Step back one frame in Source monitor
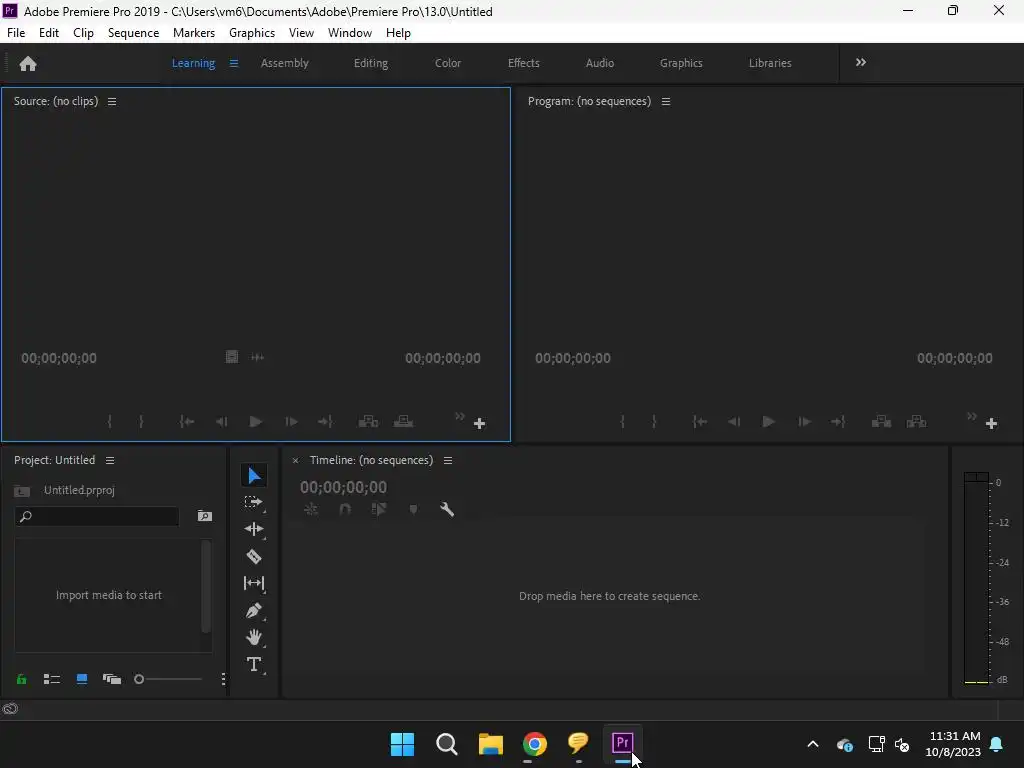 click(221, 422)
